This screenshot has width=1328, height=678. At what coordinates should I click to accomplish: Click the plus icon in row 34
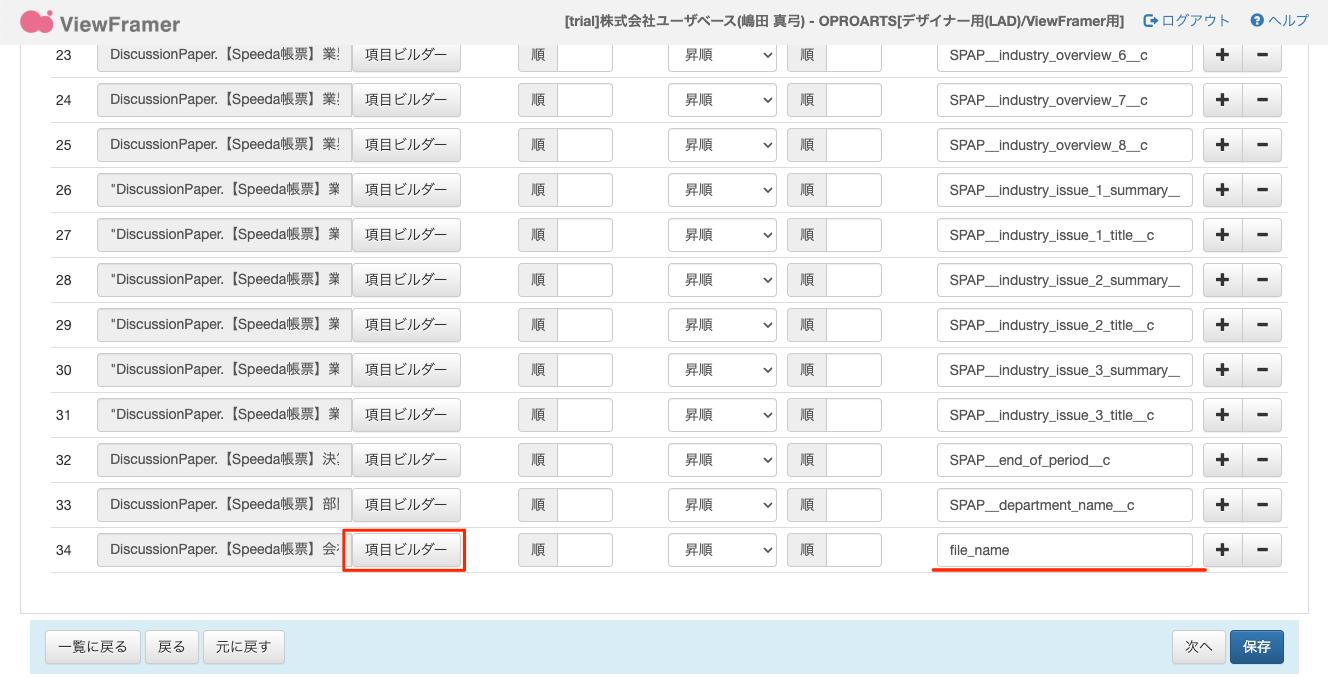pos(1222,550)
